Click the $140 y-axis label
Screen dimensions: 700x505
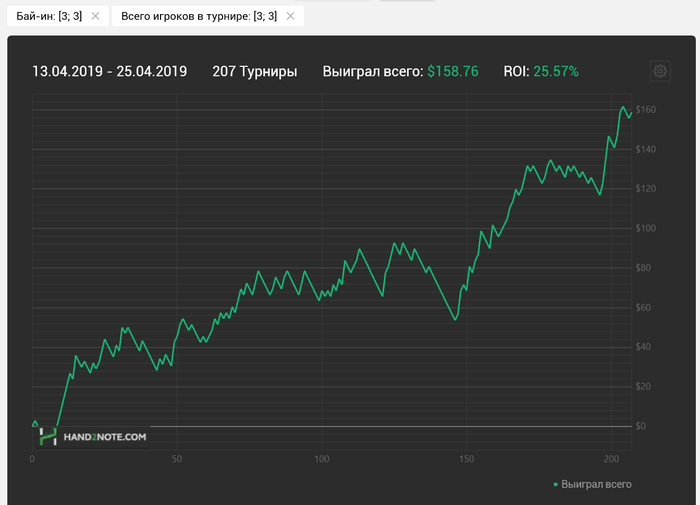[x=646, y=149]
